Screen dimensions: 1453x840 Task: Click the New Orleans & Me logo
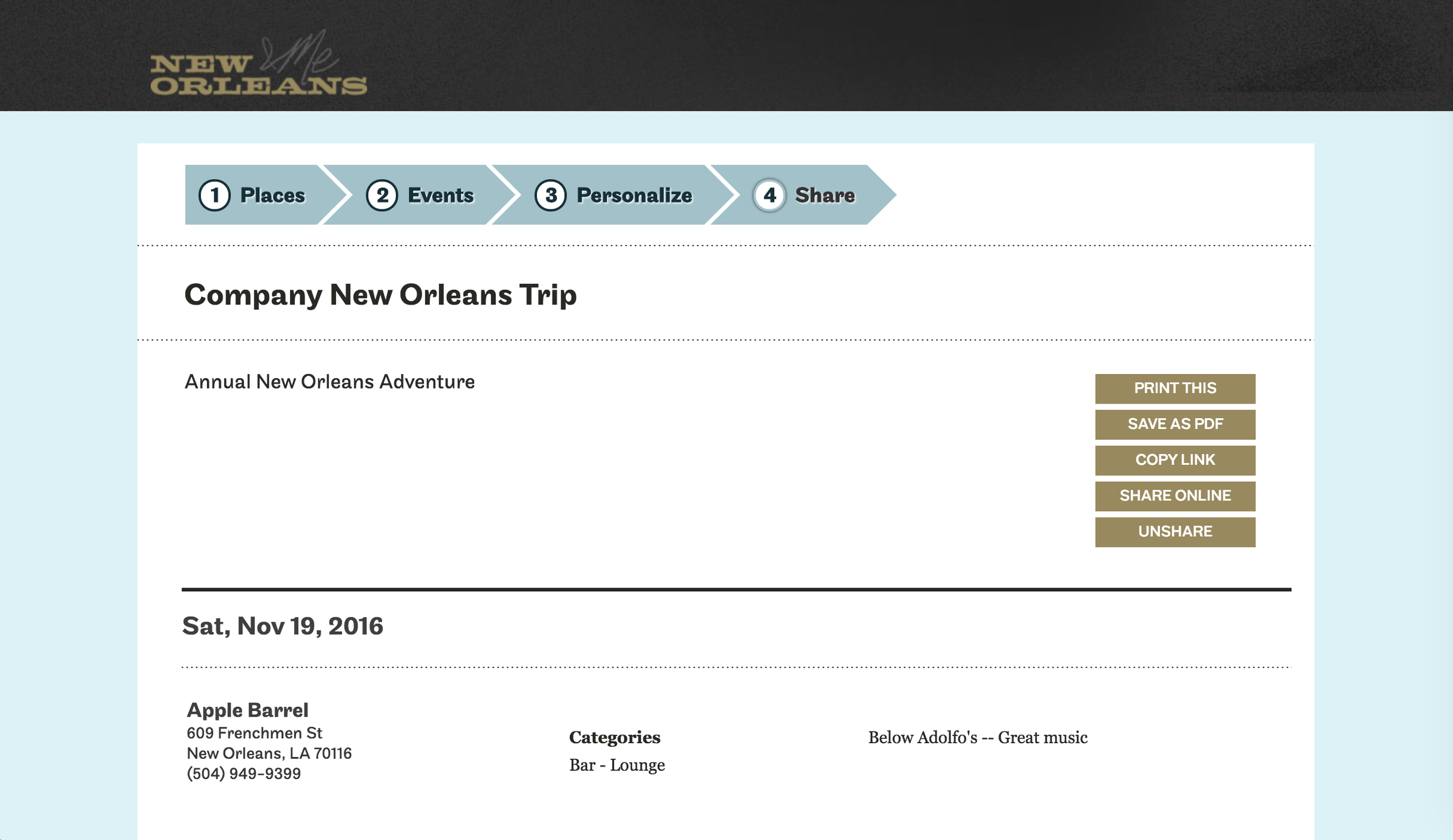click(x=259, y=63)
